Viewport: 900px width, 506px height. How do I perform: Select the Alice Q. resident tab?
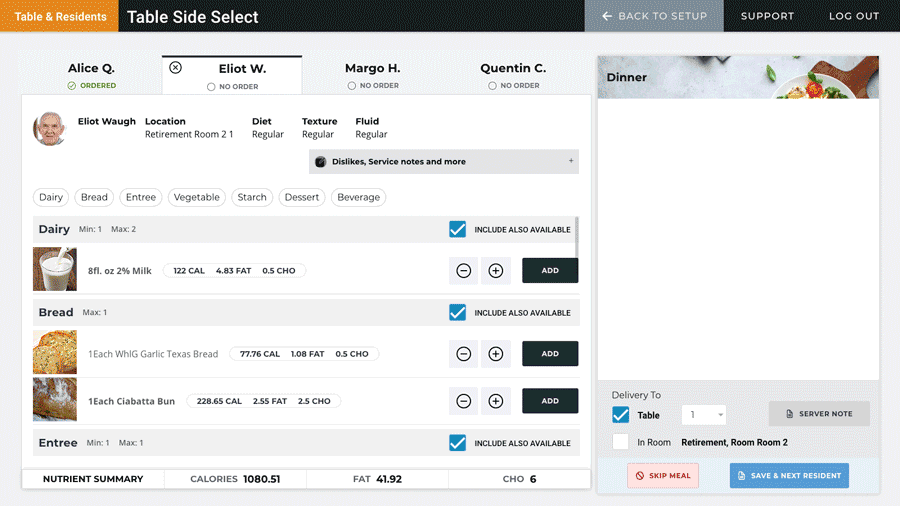[x=91, y=75]
